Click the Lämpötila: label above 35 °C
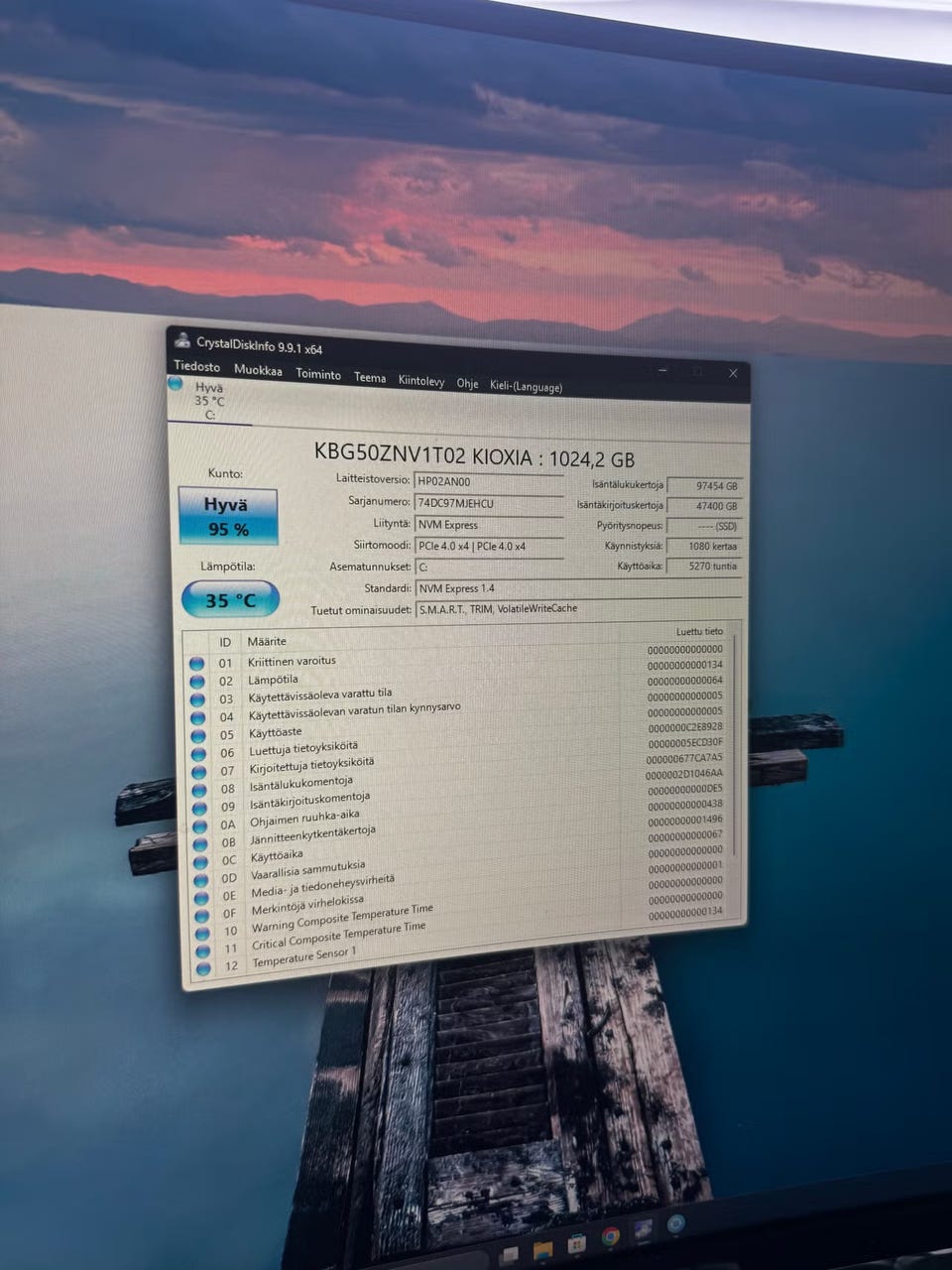Screen dimensions: 952x1270 pos(228,567)
